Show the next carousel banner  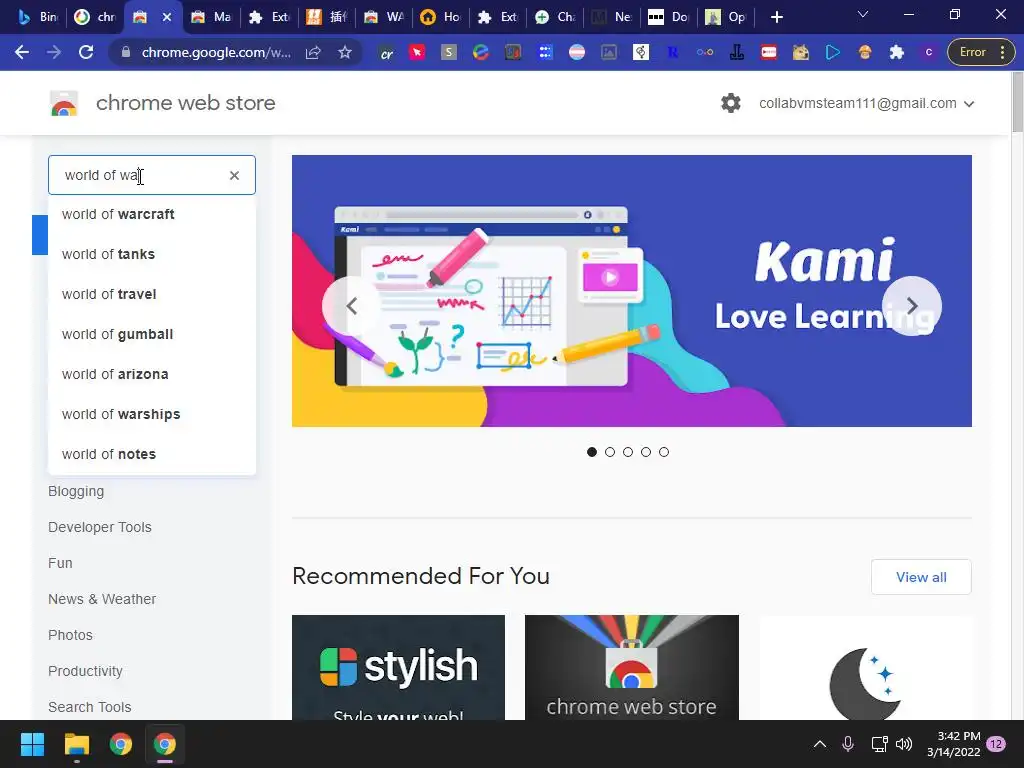pos(912,306)
